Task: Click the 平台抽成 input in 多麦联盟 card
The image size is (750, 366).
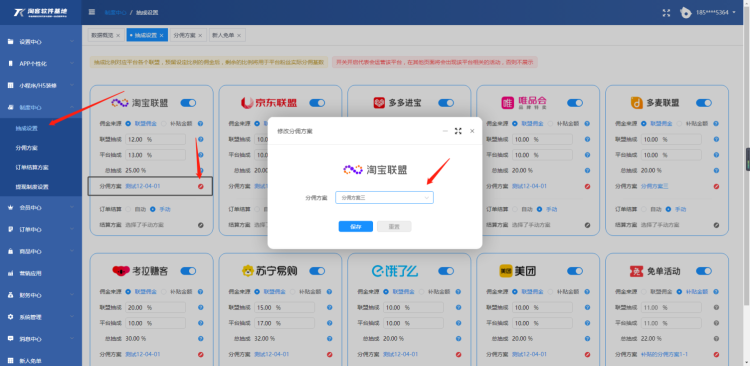Action: pyautogui.click(x=671, y=155)
